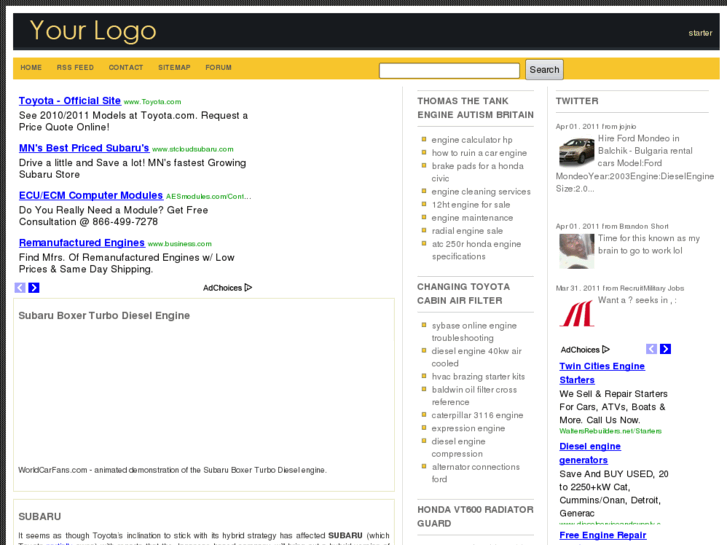Open diesel engine compression link
This screenshot has height=545, width=727.
(x=459, y=448)
